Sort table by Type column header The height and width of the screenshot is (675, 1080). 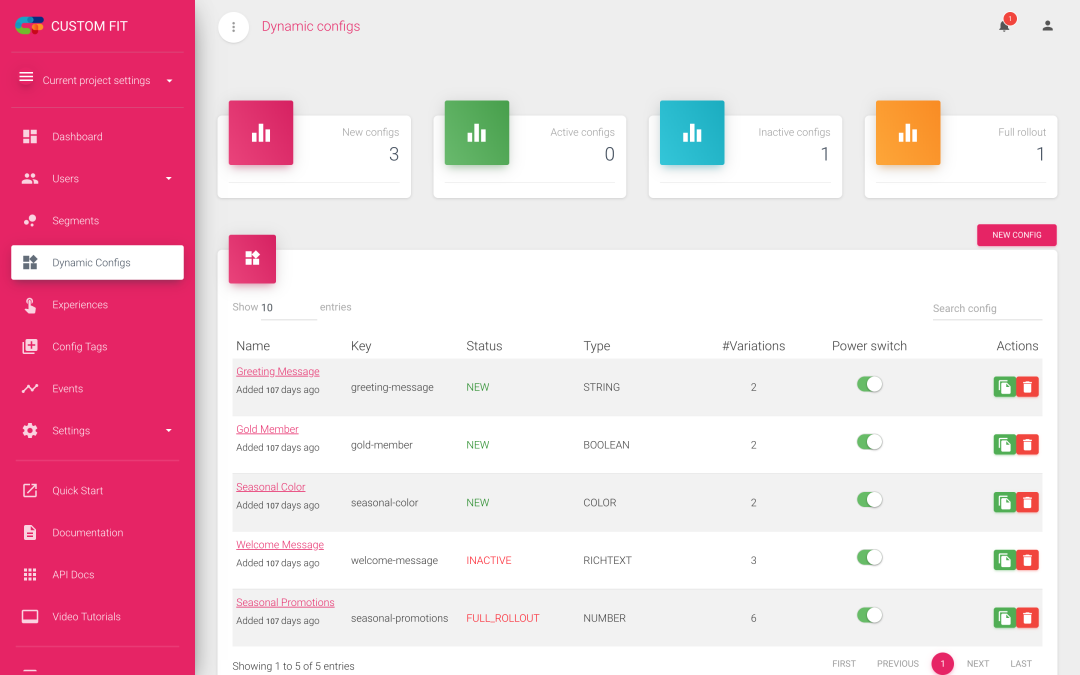point(596,346)
